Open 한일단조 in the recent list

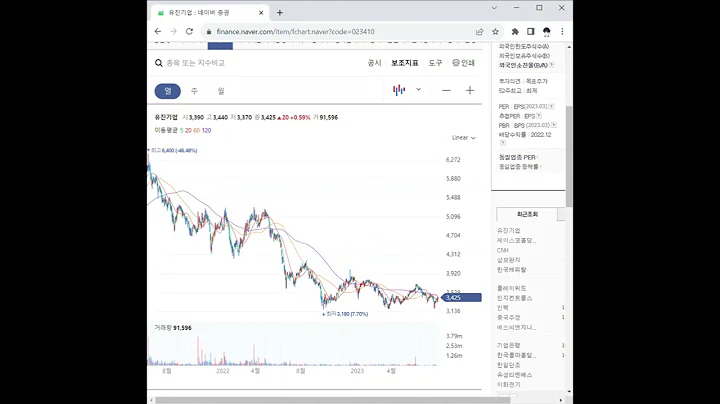(x=508, y=365)
